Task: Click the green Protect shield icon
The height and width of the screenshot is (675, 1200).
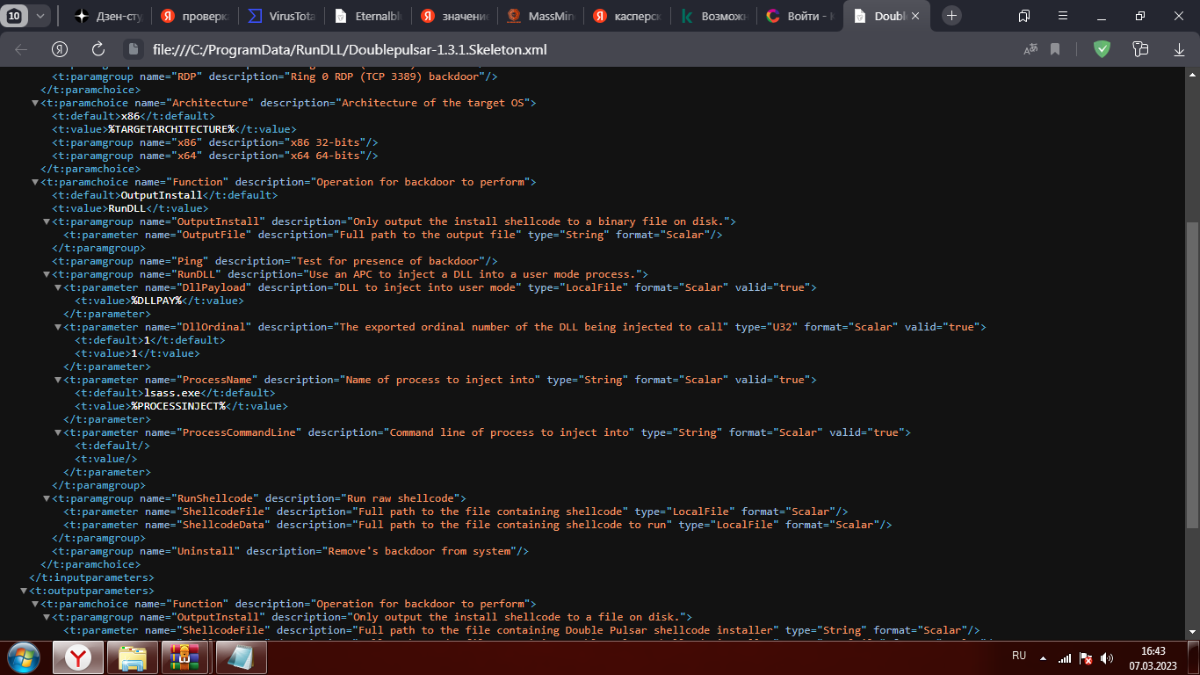Action: 1101,49
